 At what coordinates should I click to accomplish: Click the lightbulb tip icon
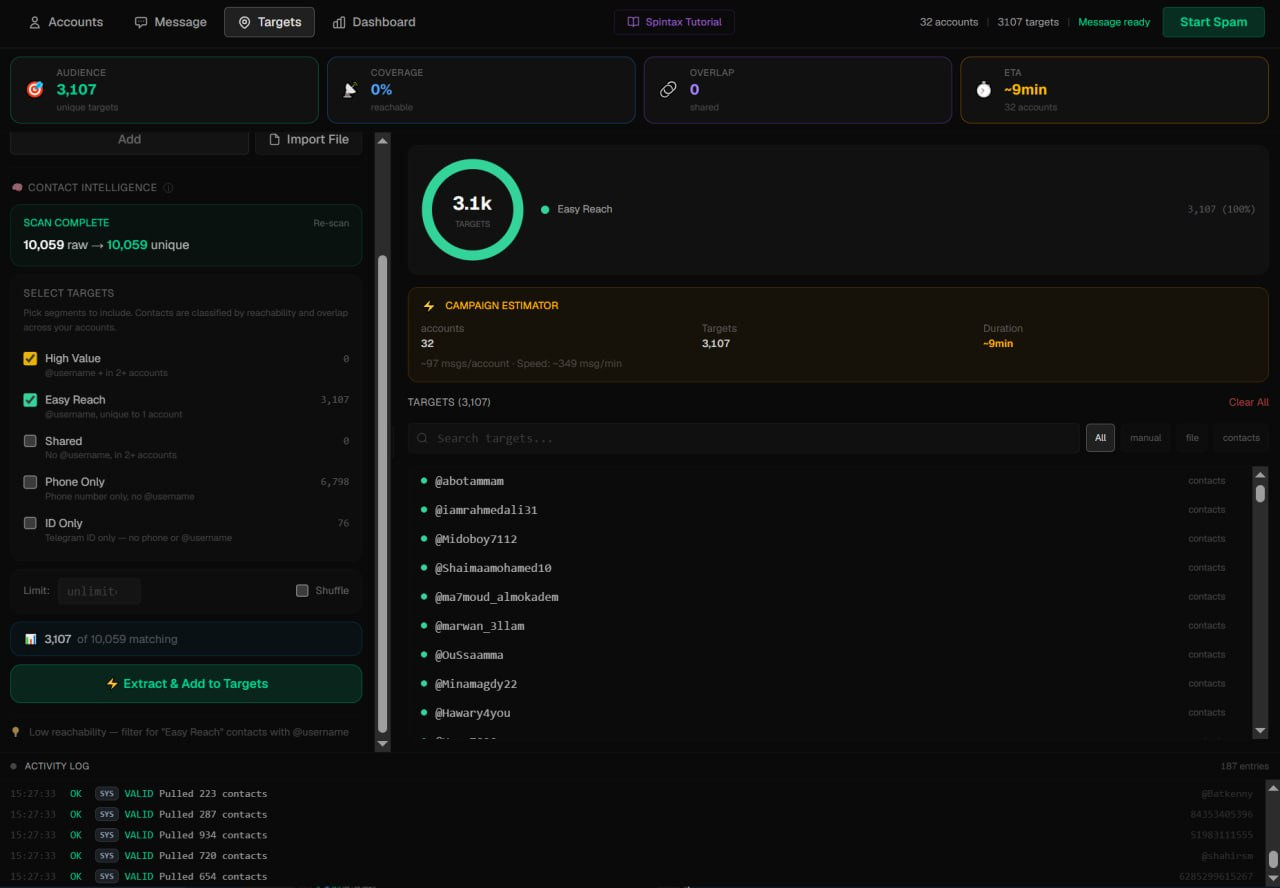coord(16,732)
